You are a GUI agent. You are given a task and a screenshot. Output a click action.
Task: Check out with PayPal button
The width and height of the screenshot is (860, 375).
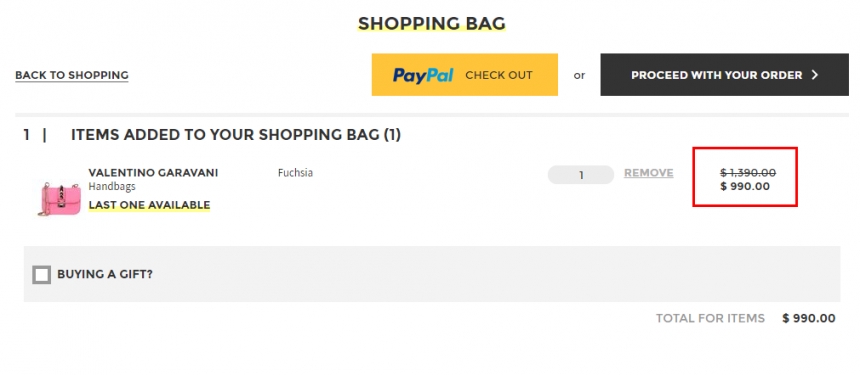[x=465, y=75]
